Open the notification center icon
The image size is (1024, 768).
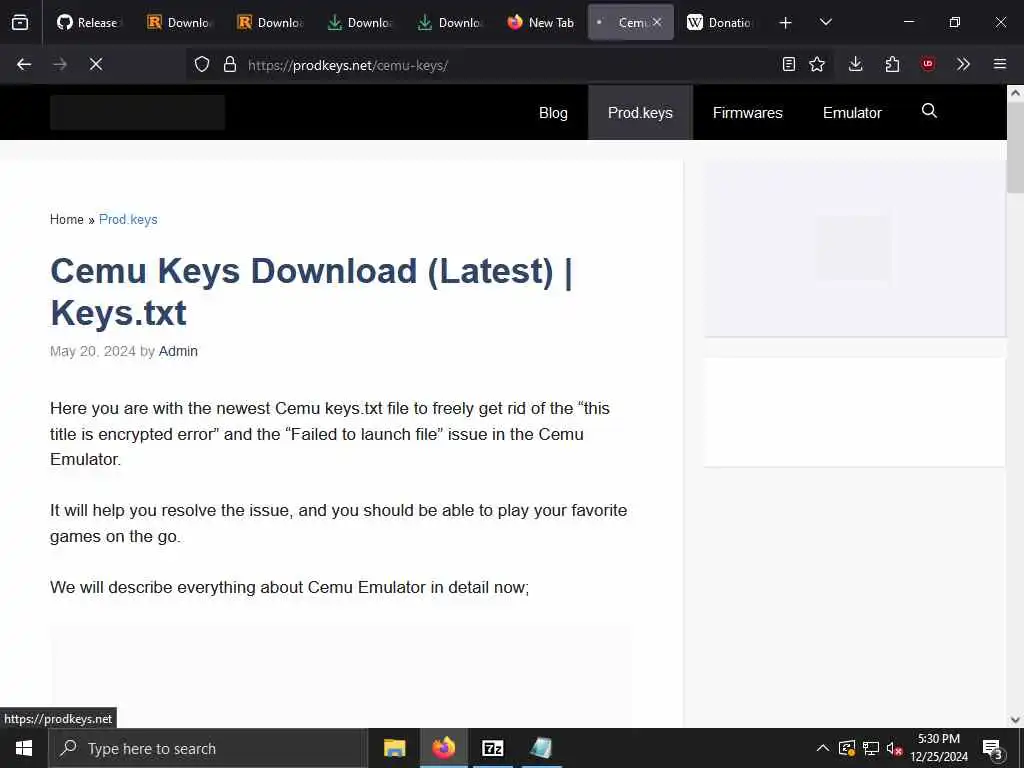tap(992, 748)
